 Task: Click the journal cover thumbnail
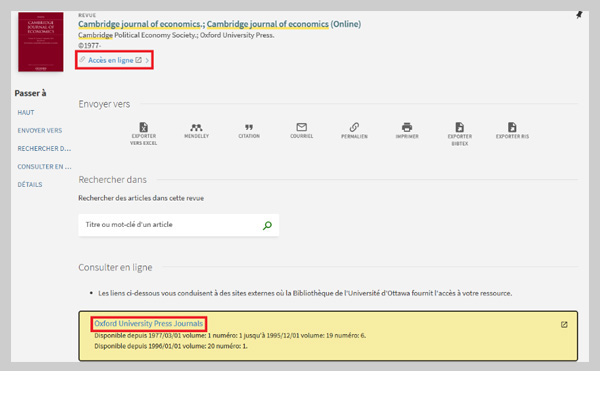[41, 42]
